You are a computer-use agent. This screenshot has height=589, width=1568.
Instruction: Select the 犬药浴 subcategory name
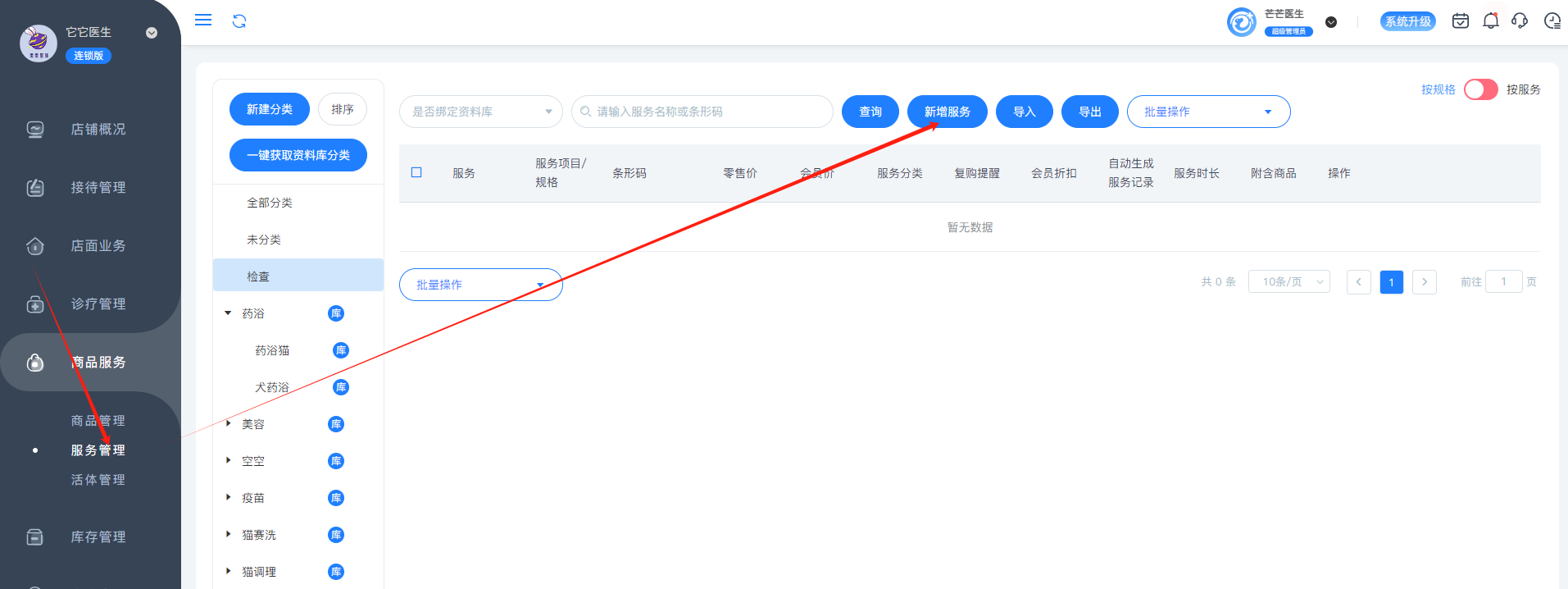tap(272, 387)
